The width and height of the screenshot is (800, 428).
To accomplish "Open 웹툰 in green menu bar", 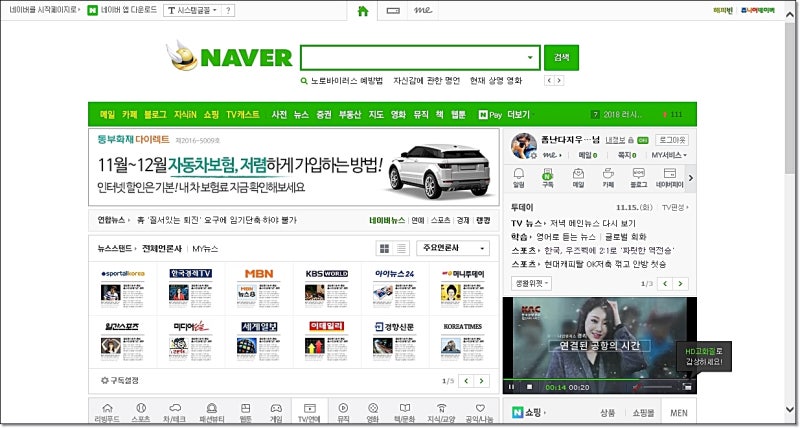I will pos(458,115).
